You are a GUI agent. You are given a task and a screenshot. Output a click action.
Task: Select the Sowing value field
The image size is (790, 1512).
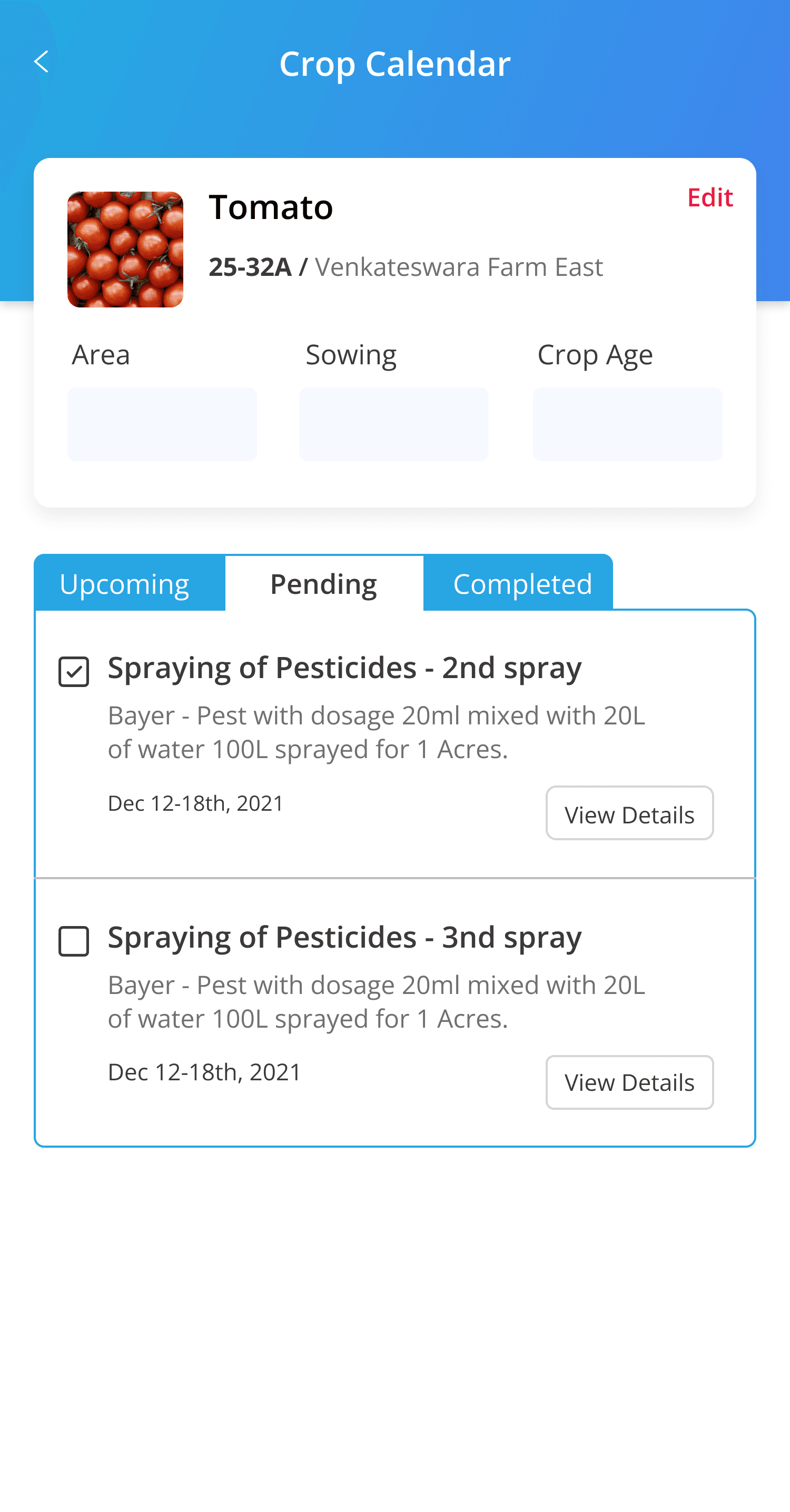393,424
